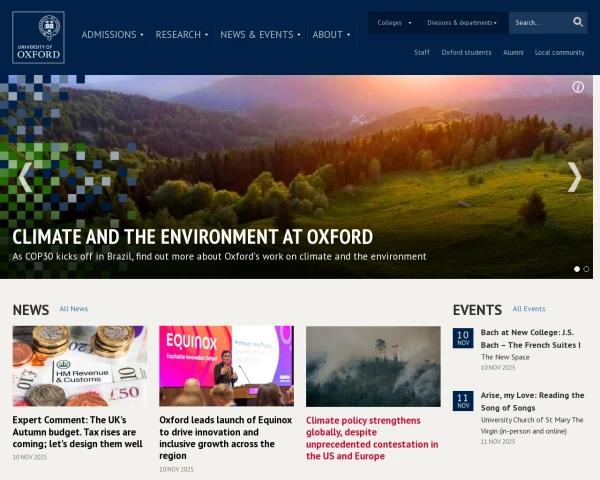The width and height of the screenshot is (600, 480).
Task: Open the Oxford students link
Action: (466, 52)
